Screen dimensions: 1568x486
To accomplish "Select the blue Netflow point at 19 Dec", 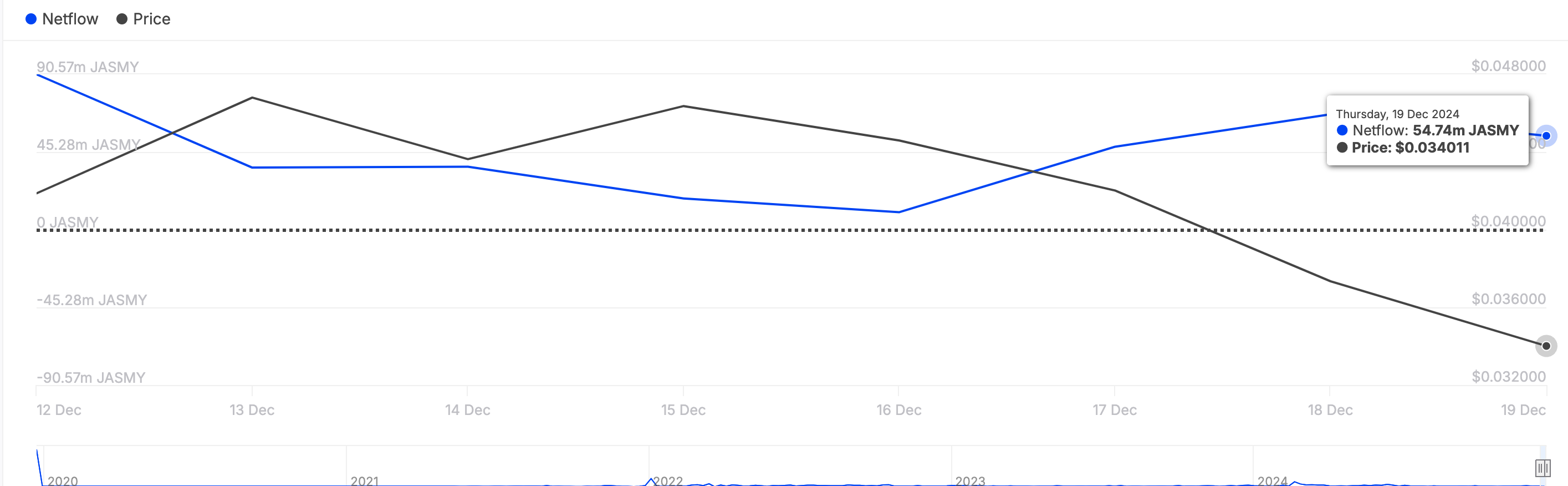I will pyautogui.click(x=1546, y=136).
